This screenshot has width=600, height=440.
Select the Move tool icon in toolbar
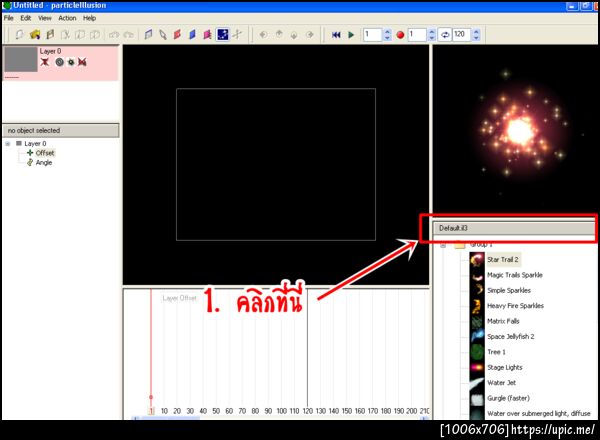pos(148,35)
